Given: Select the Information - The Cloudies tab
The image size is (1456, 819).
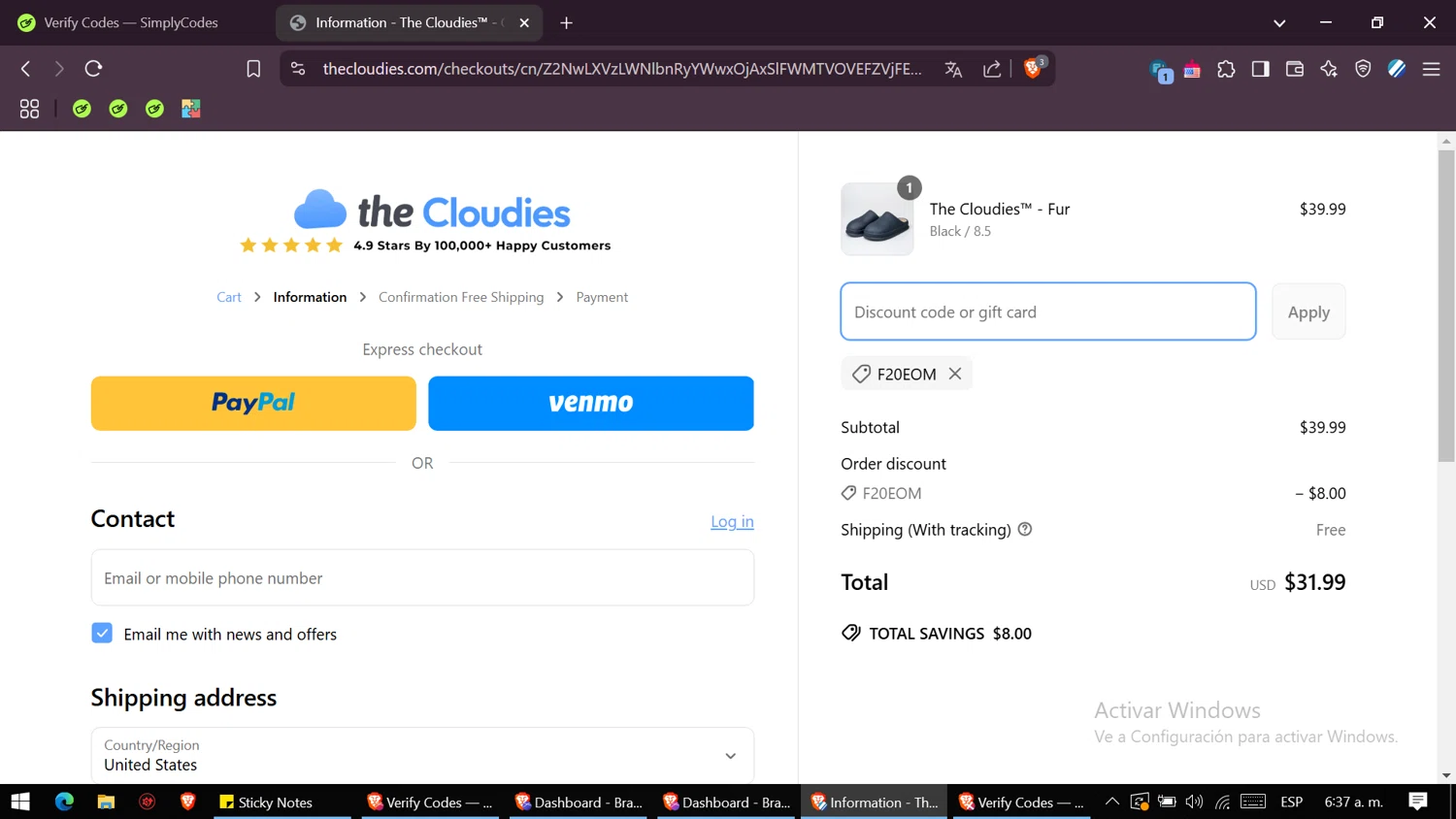Looking at the screenshot, I should coord(408,22).
